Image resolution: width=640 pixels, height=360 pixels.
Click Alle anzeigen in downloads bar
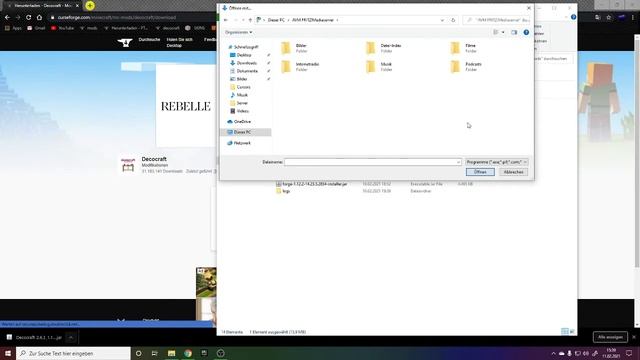pos(610,337)
